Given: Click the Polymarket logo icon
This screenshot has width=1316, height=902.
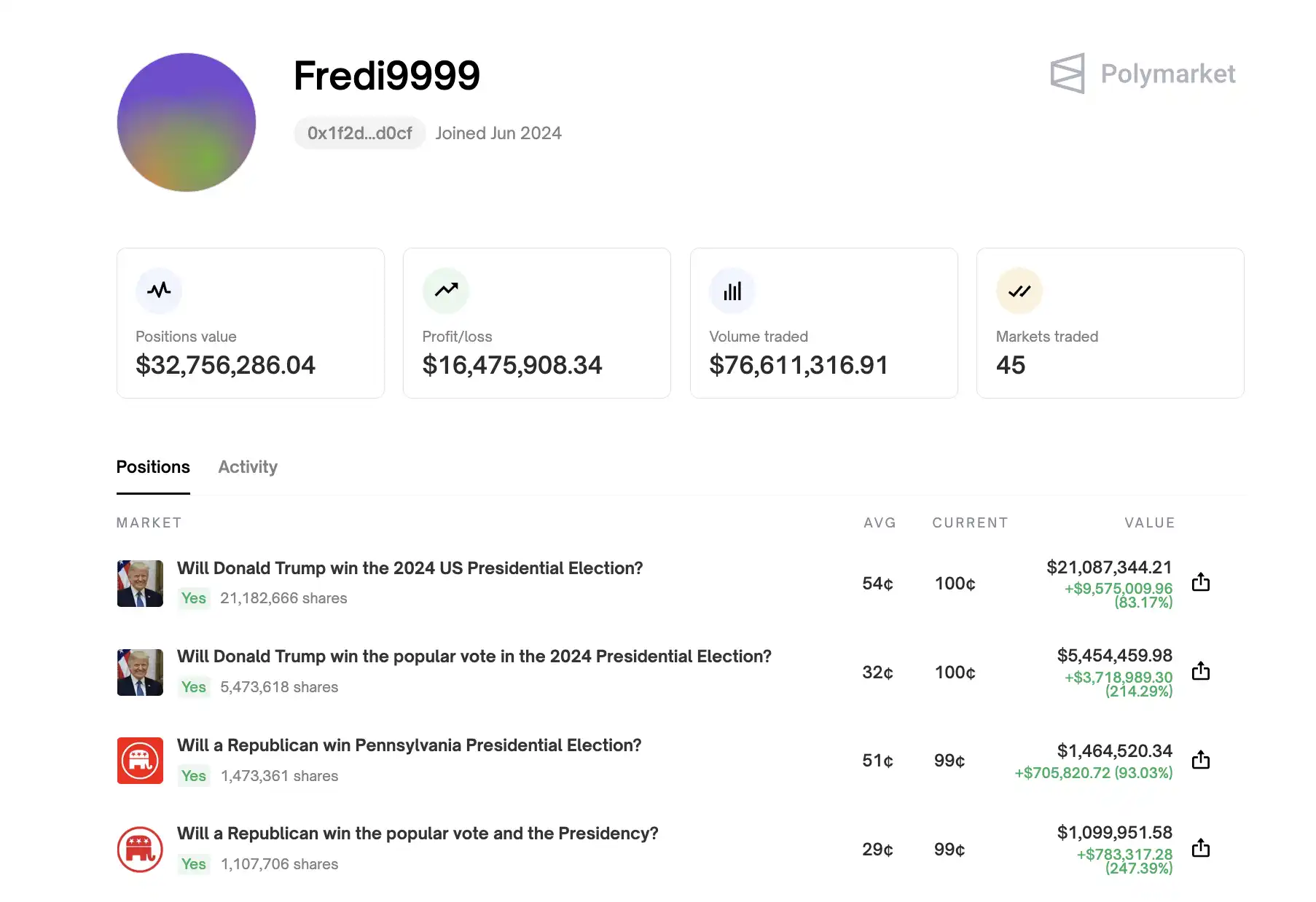Looking at the screenshot, I should (1067, 74).
